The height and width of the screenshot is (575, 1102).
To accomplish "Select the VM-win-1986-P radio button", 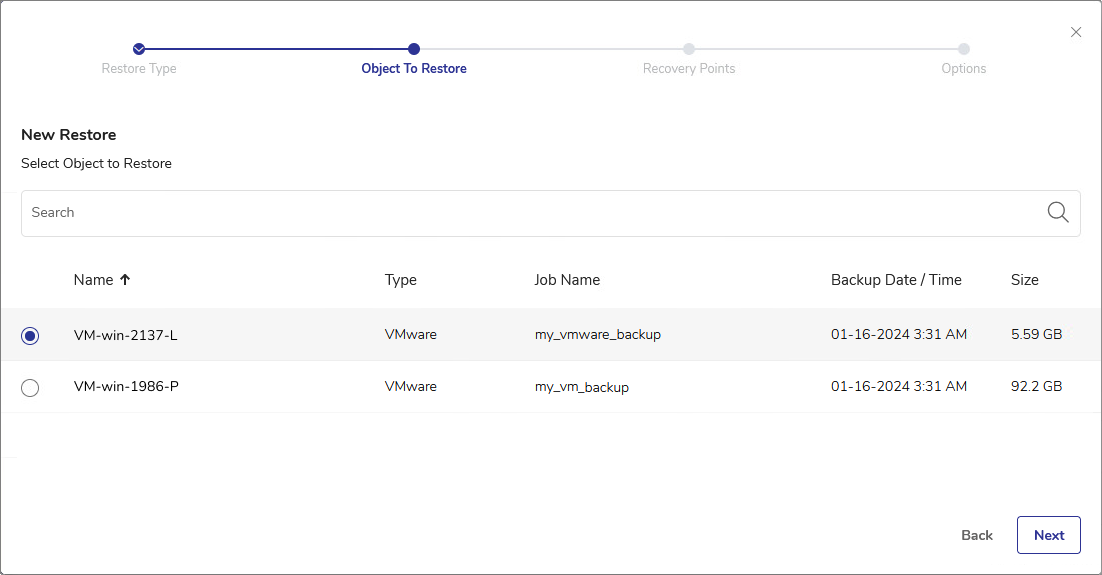I will click(x=30, y=388).
